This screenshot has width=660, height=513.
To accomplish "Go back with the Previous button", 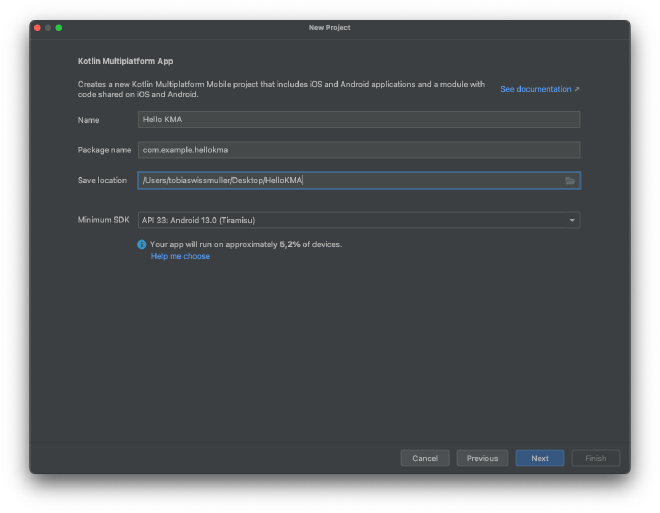I will 482,458.
